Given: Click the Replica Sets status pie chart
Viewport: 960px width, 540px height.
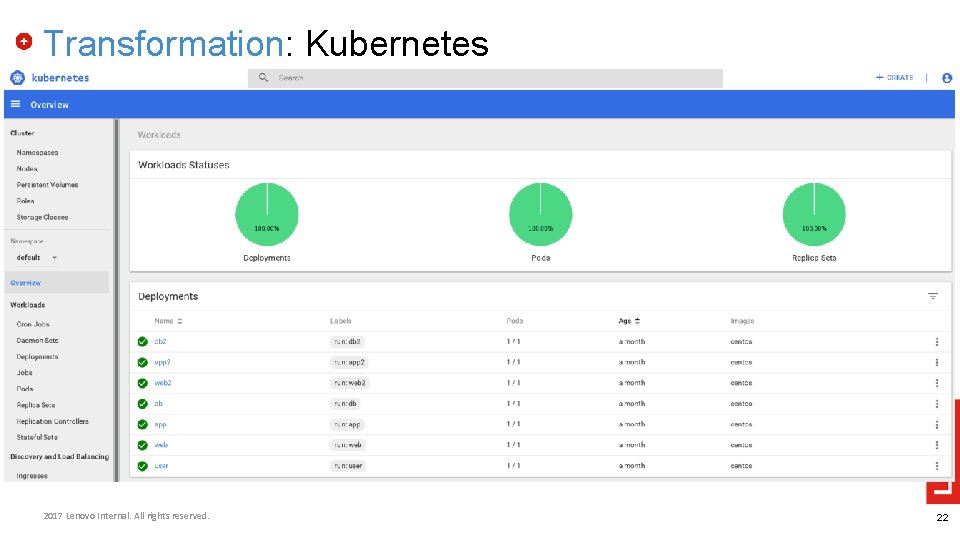Looking at the screenshot, I should click(x=814, y=214).
